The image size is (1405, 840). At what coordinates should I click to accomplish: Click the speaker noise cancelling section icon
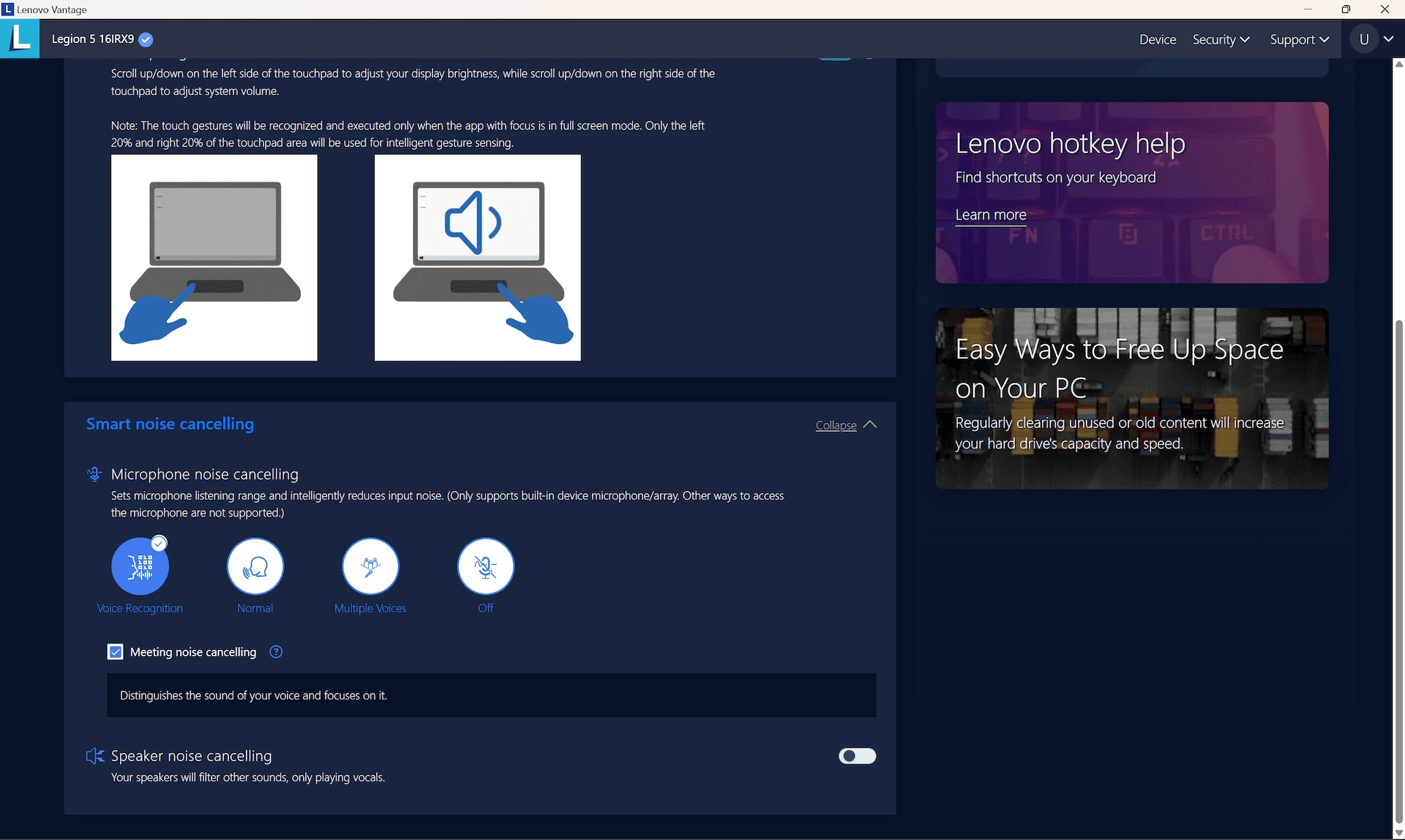[x=94, y=756]
